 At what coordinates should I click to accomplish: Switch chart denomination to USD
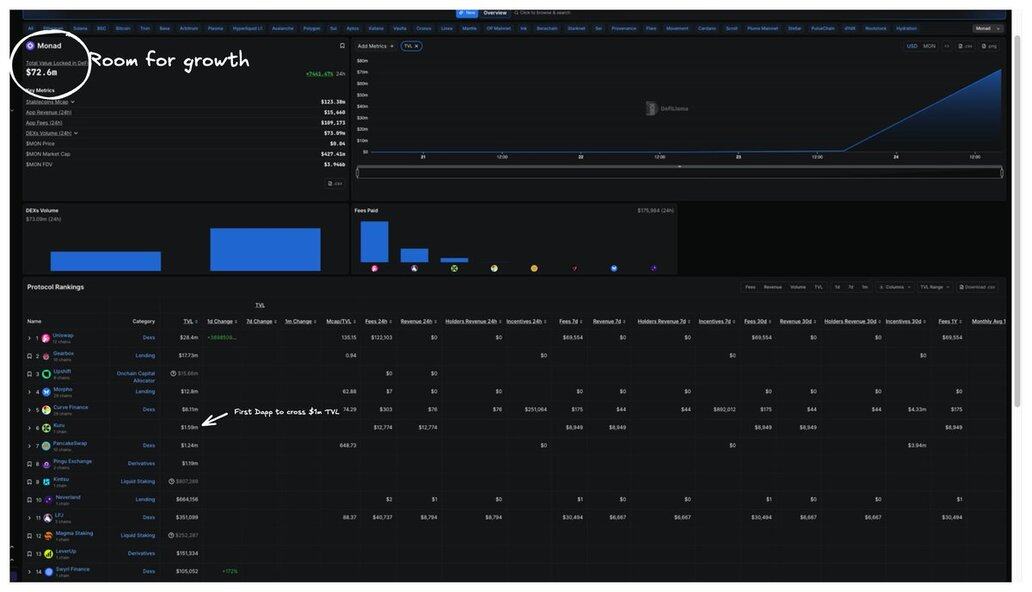pyautogui.click(x=912, y=46)
